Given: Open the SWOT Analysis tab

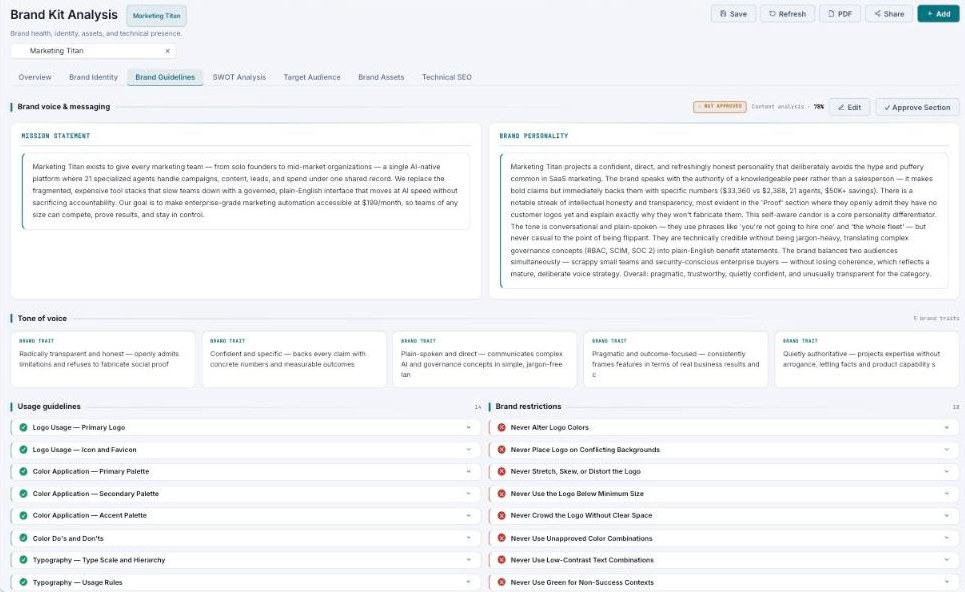Looking at the screenshot, I should click(x=239, y=77).
